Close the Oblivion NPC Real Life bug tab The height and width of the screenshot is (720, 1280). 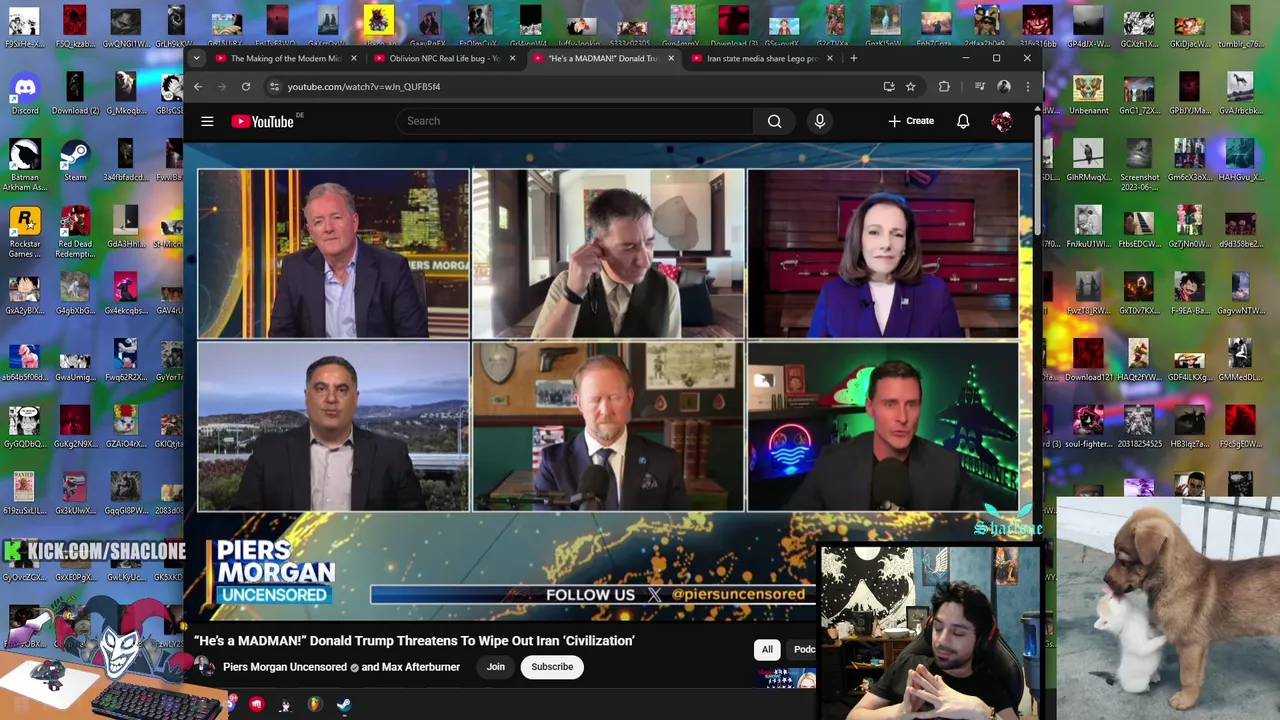pos(512,58)
